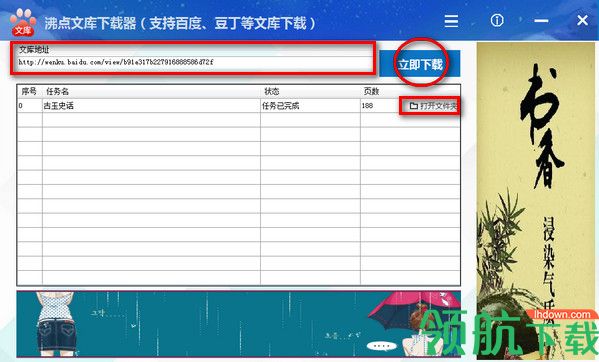599x362 pixels.
Task: Click the 文库 paw logo
Action: point(23,23)
